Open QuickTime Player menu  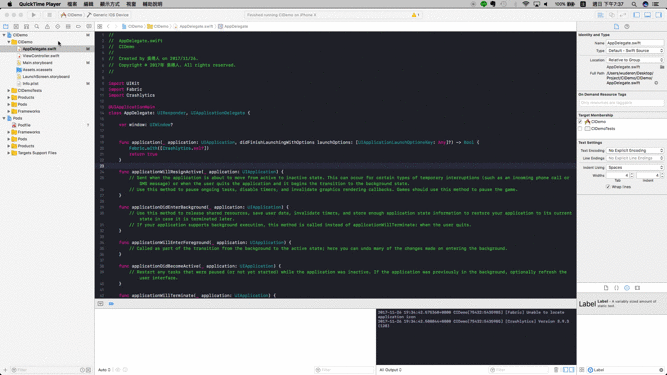pos(40,4)
